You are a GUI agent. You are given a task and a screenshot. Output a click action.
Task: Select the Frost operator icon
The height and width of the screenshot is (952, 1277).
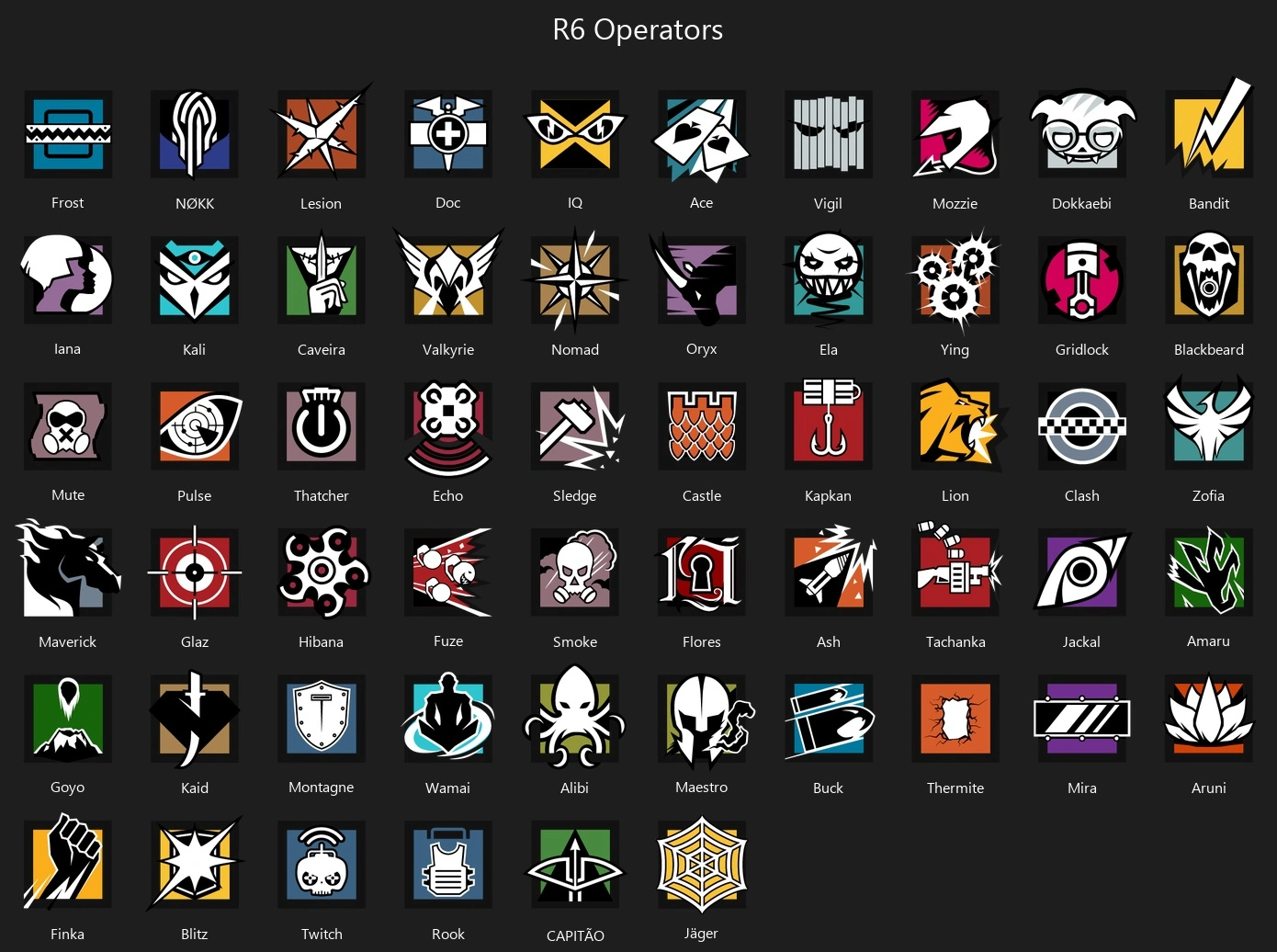(68, 134)
